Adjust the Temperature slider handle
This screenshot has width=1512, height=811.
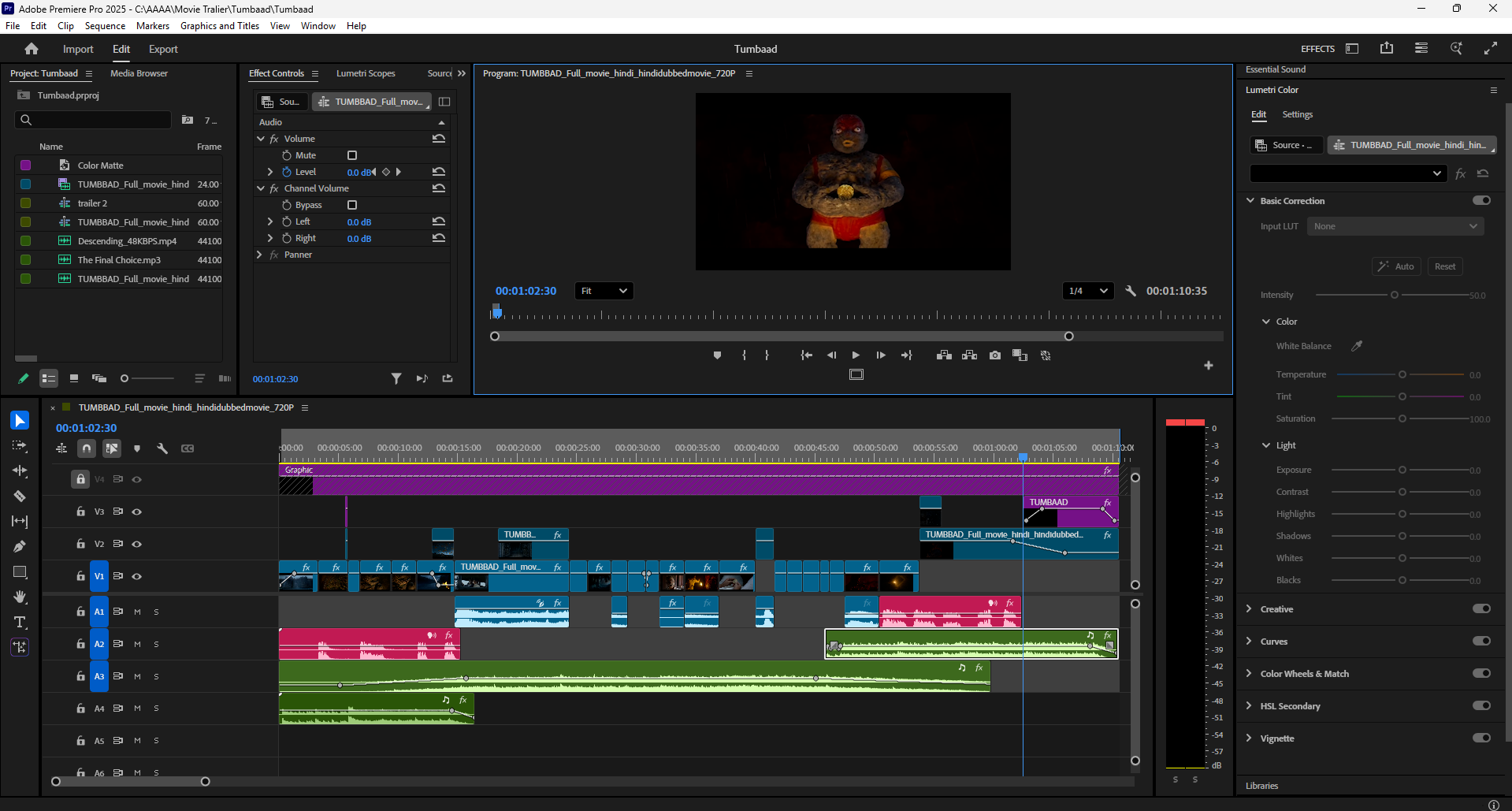click(1402, 374)
